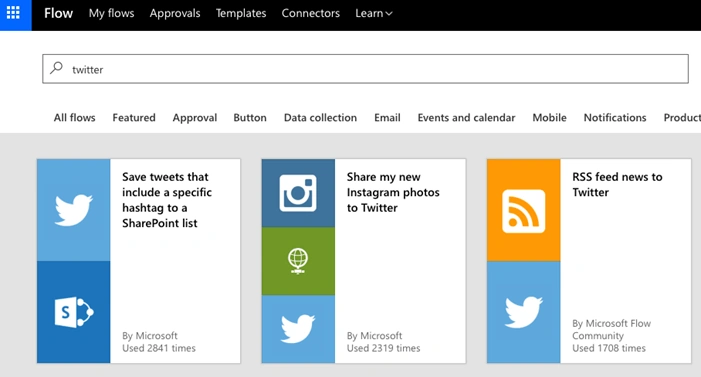
Task: Click SharePoint icon on Save tweets card
Action: [x=73, y=312]
